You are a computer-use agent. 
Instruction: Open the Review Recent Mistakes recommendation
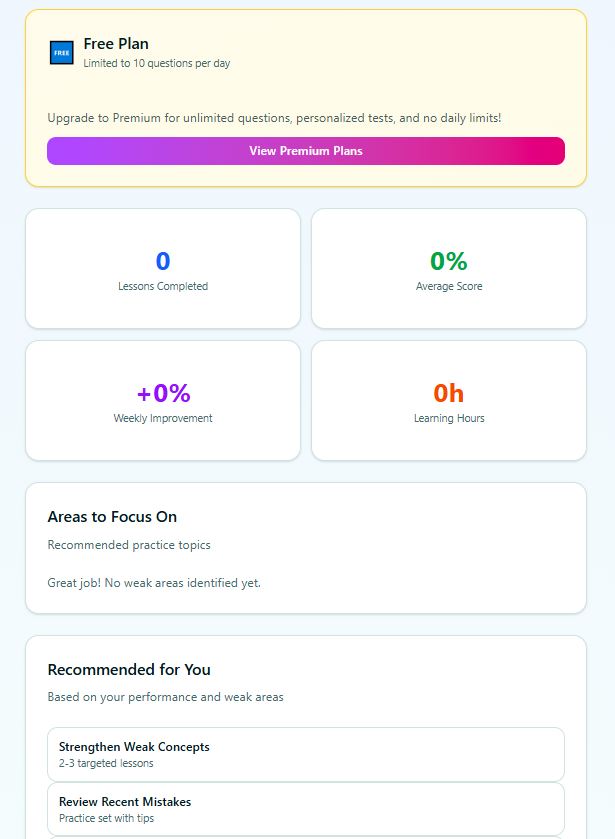point(306,809)
